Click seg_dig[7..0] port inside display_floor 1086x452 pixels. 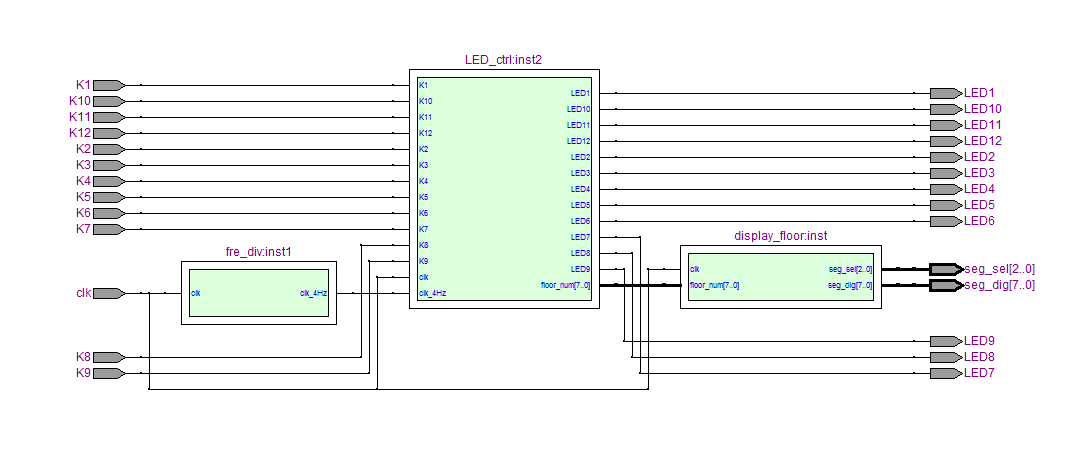(x=851, y=284)
